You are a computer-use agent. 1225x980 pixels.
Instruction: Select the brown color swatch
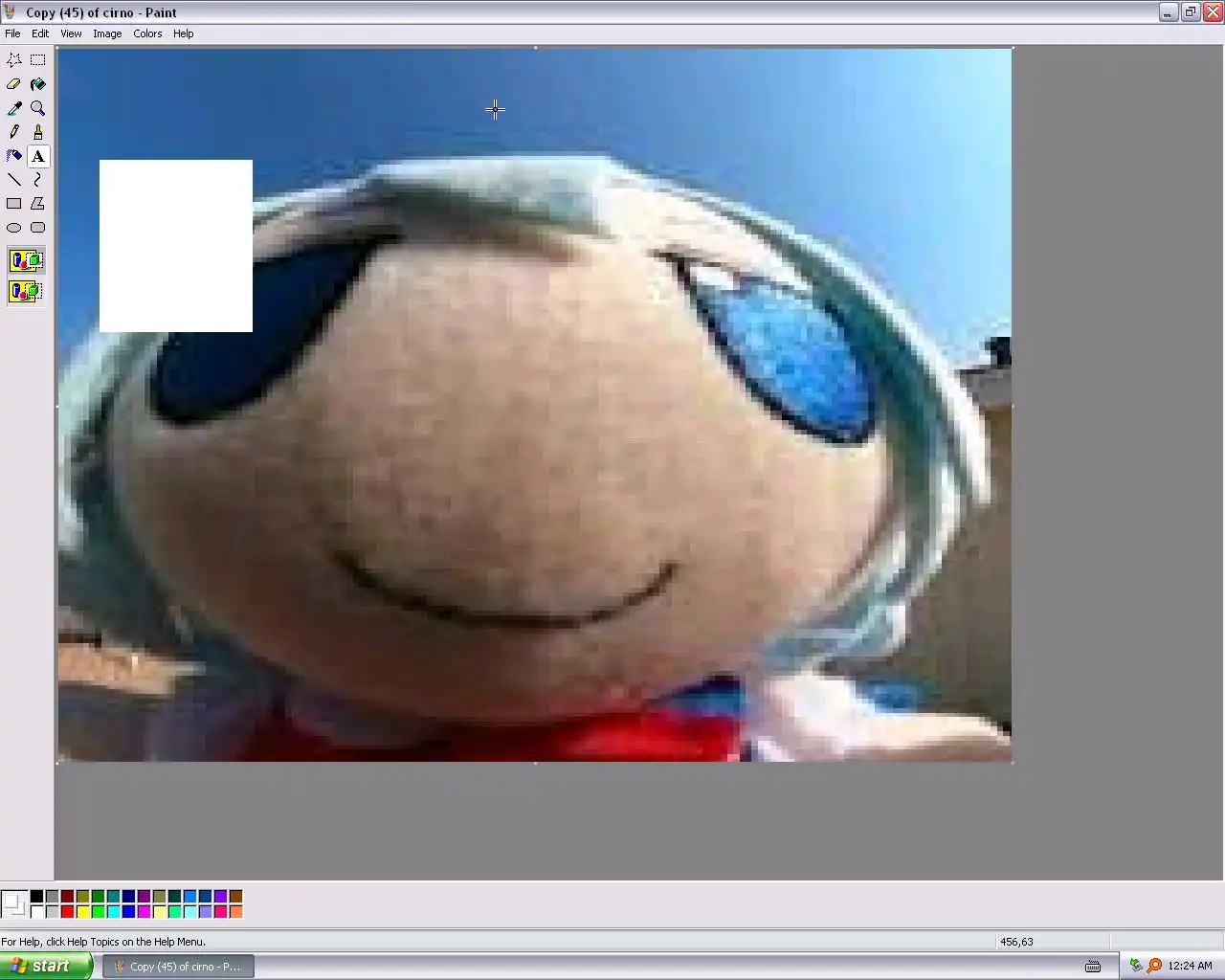coord(235,897)
